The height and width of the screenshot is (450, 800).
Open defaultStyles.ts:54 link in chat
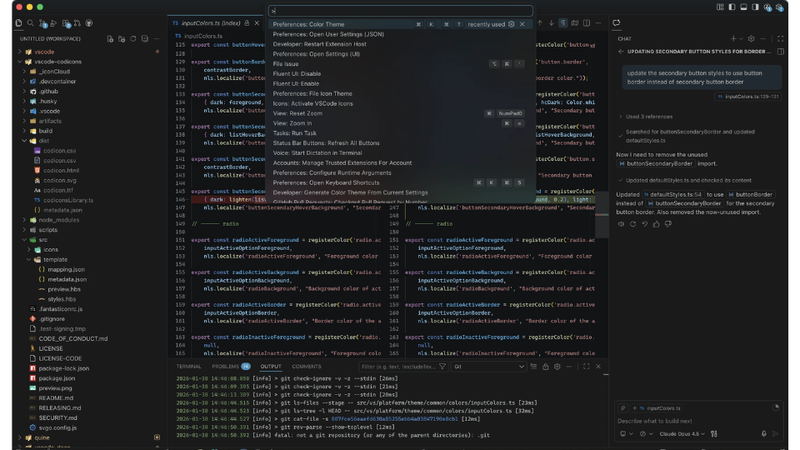(673, 194)
